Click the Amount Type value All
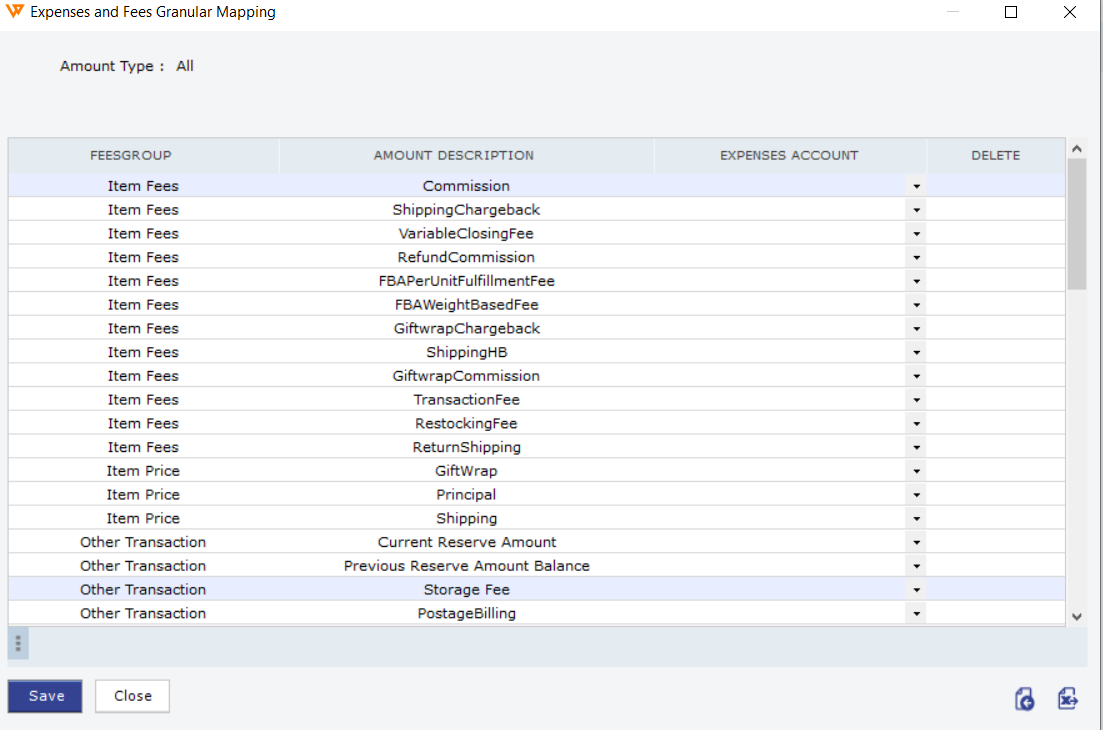1103x730 pixels. tap(184, 66)
